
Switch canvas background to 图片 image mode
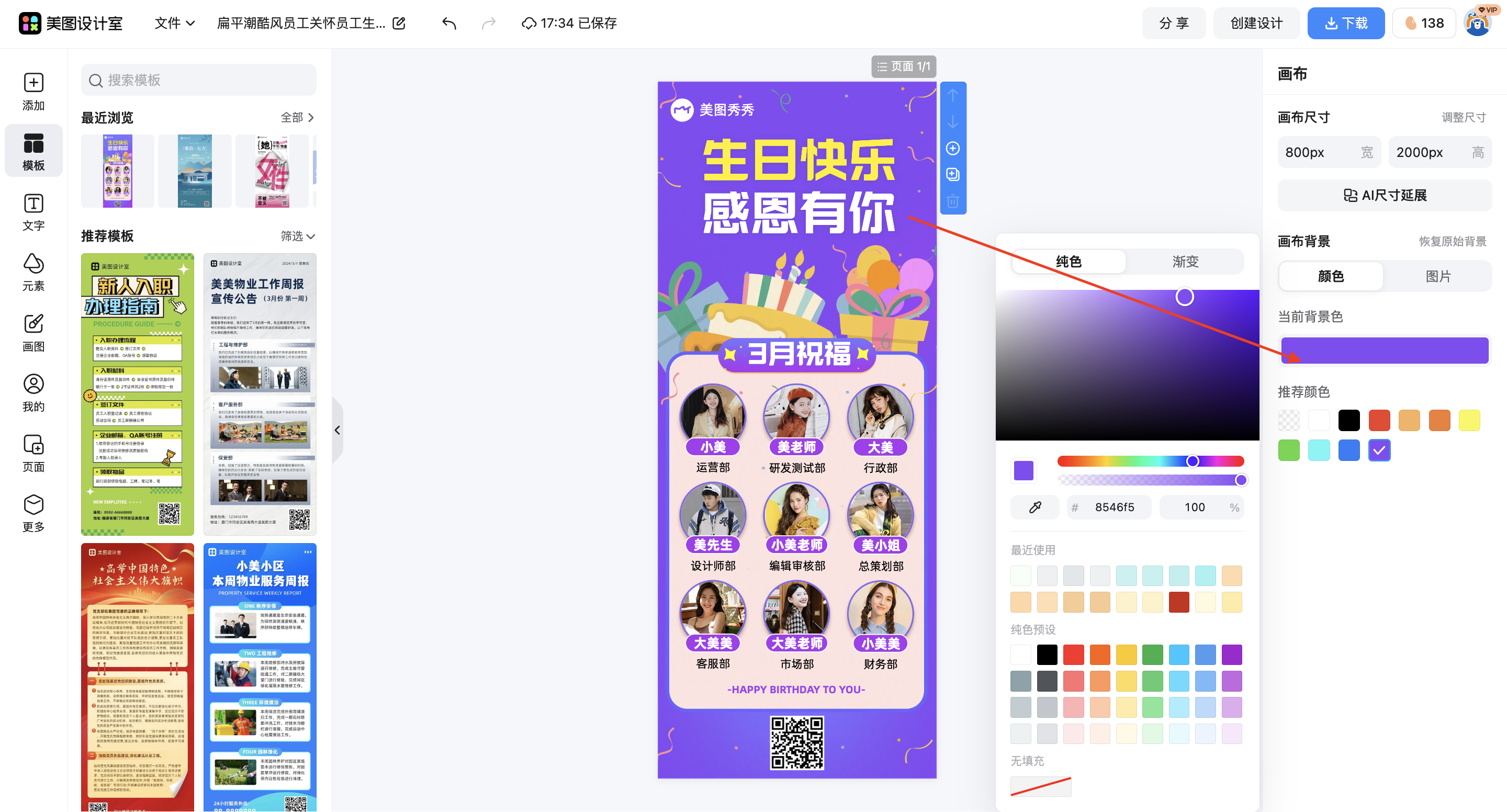tap(1438, 276)
